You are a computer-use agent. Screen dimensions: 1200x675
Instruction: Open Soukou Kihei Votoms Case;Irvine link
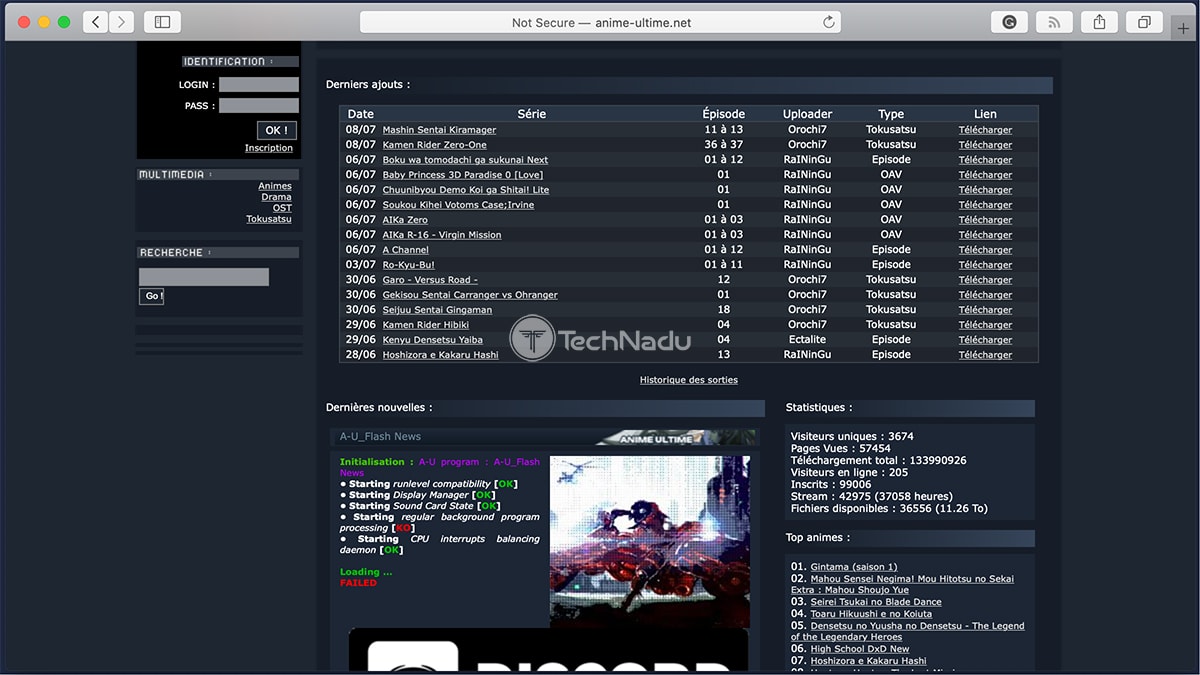point(458,205)
